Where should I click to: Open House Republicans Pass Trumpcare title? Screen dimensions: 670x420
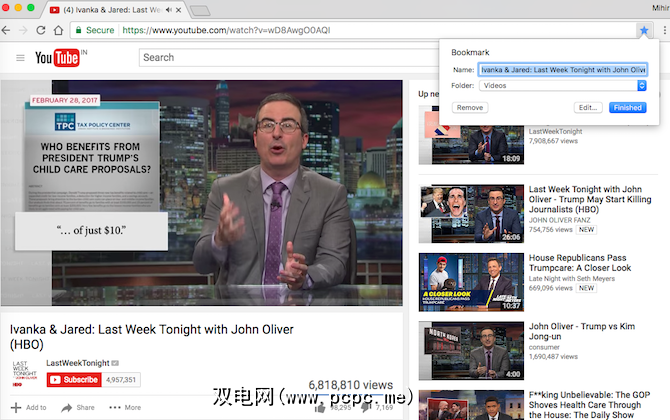pyautogui.click(x=580, y=263)
